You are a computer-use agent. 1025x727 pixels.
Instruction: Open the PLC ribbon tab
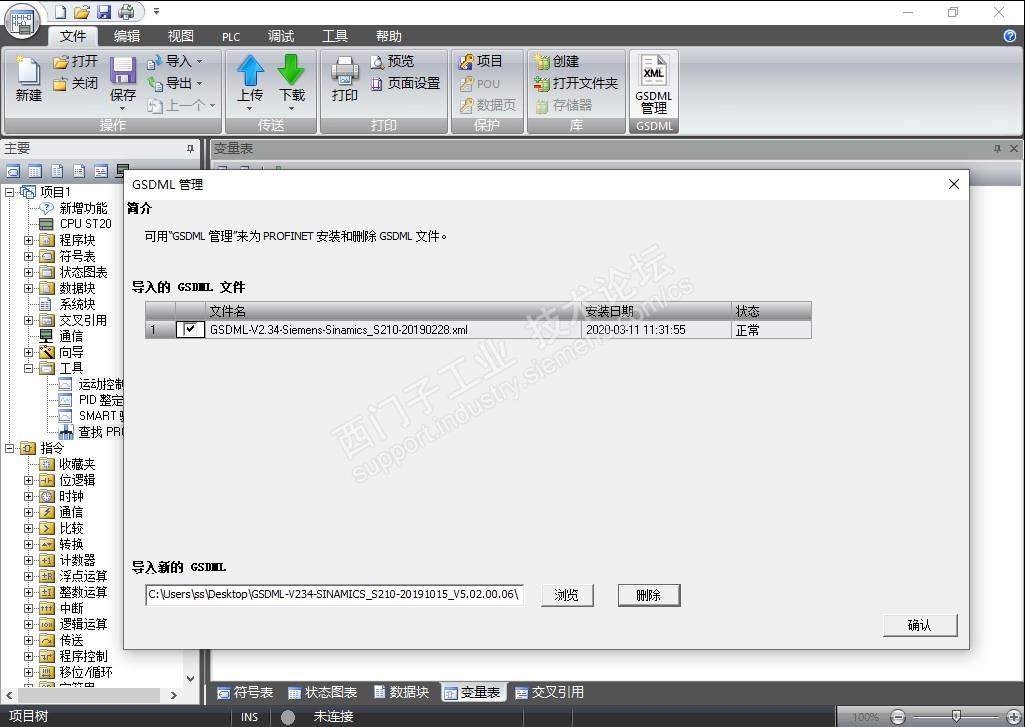(x=231, y=37)
